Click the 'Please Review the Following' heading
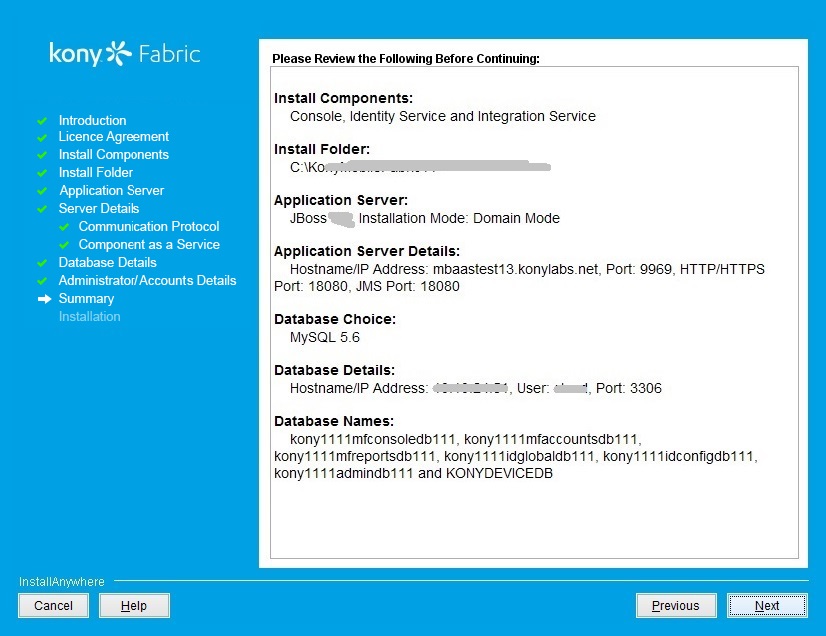Viewport: 826px width, 636px height. (x=406, y=58)
